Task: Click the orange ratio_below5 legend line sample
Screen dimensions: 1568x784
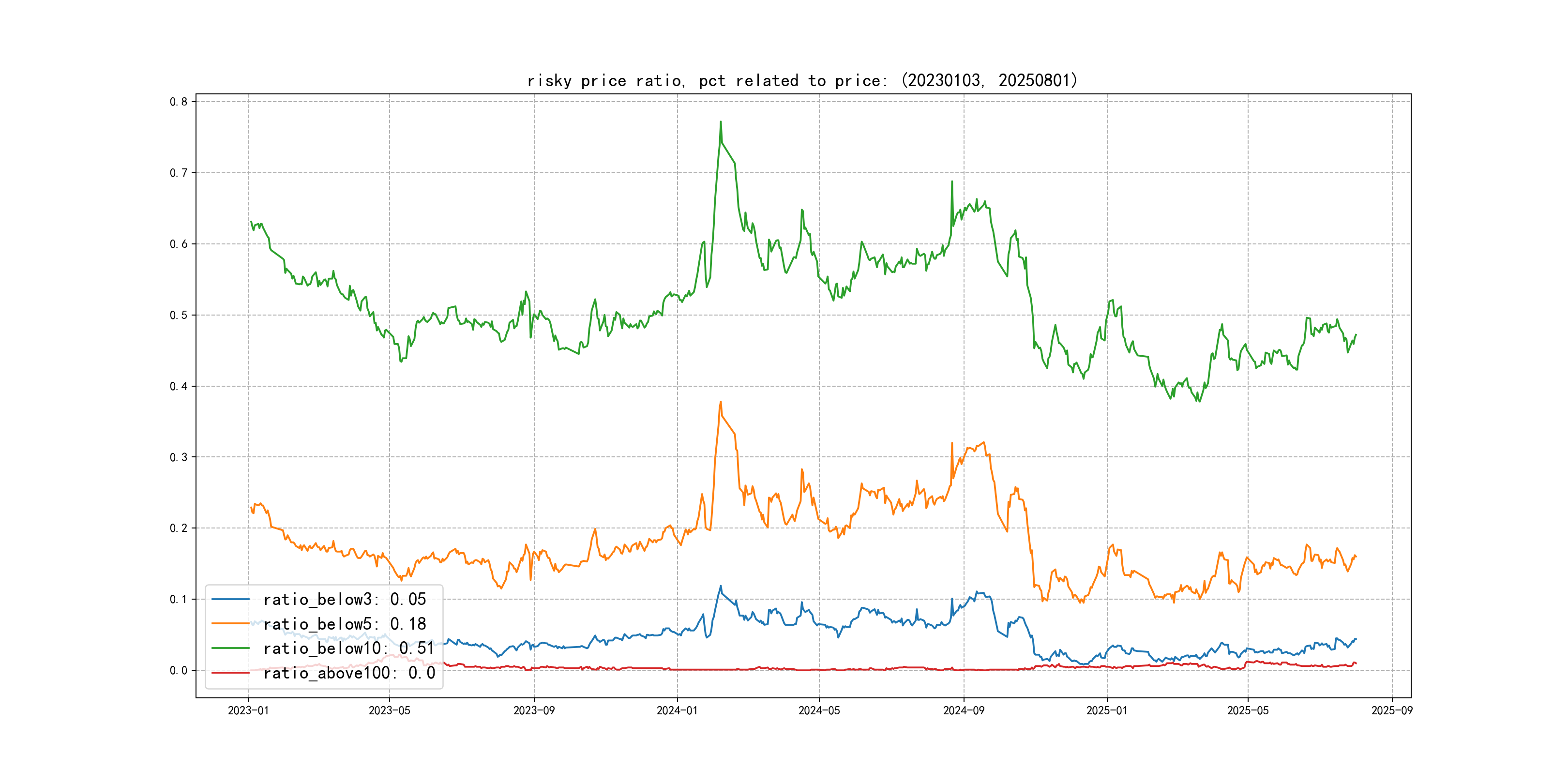Action: click(x=230, y=624)
